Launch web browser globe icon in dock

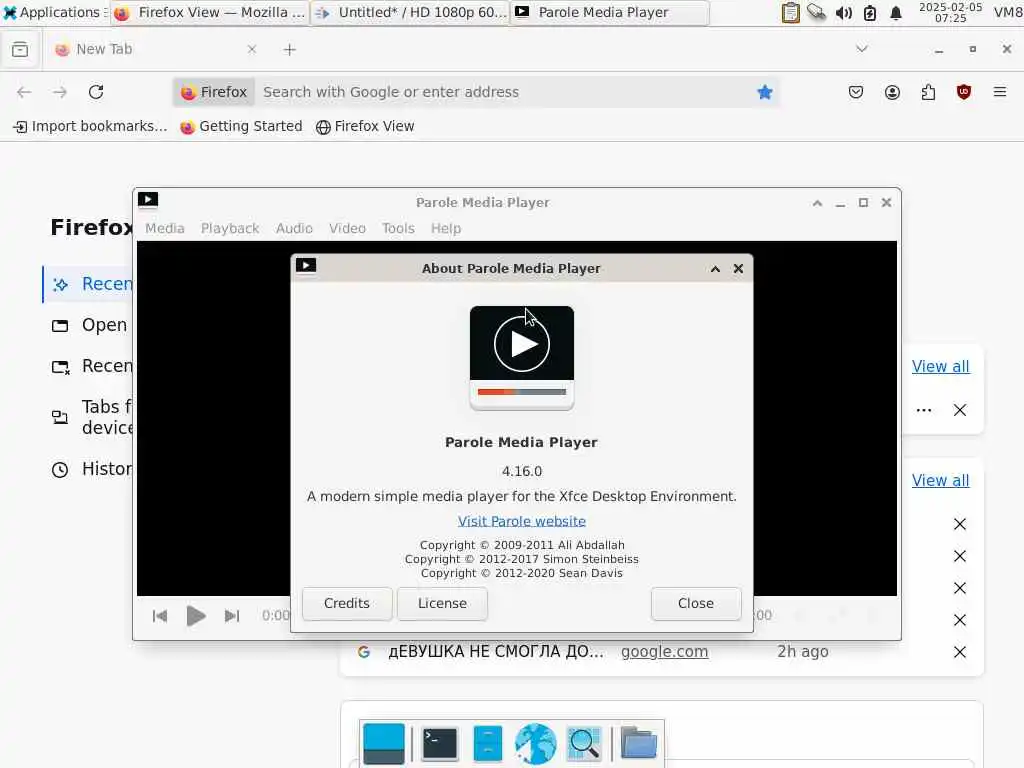coord(535,743)
